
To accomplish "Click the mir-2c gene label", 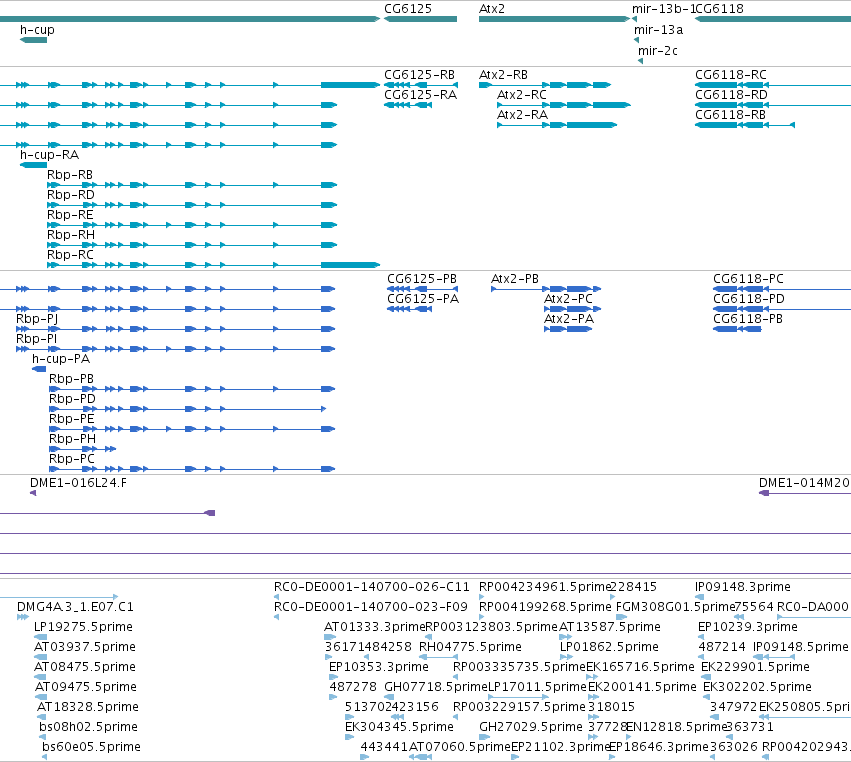I will pos(658,51).
